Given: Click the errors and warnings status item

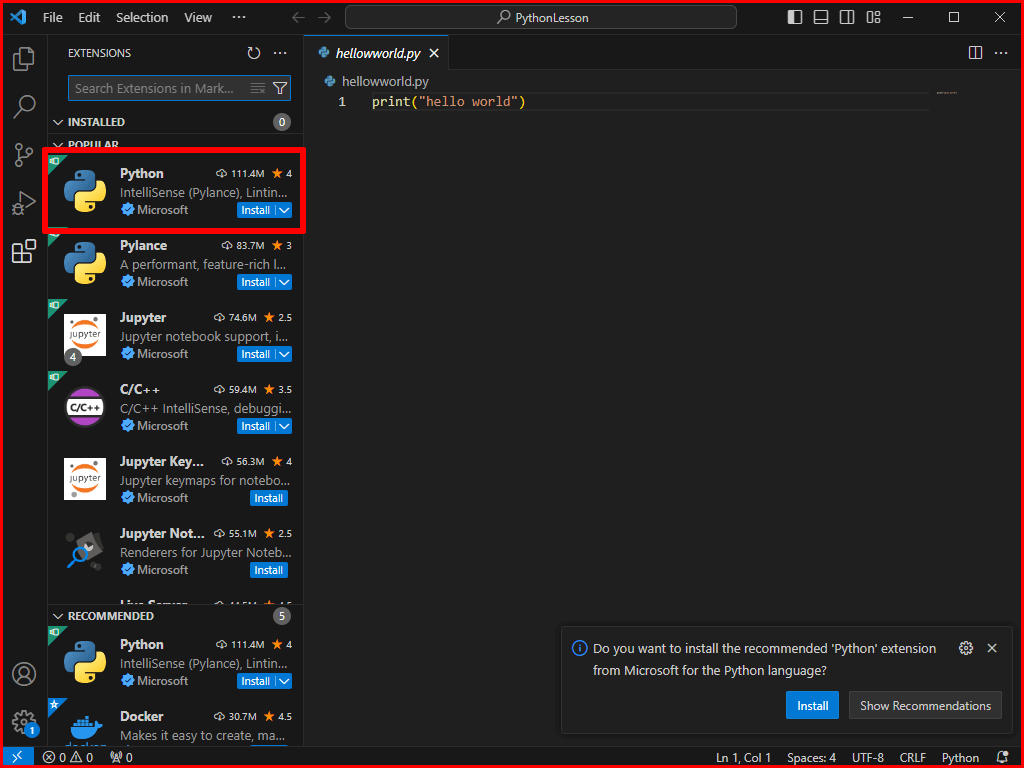Looking at the screenshot, I should pos(68,757).
